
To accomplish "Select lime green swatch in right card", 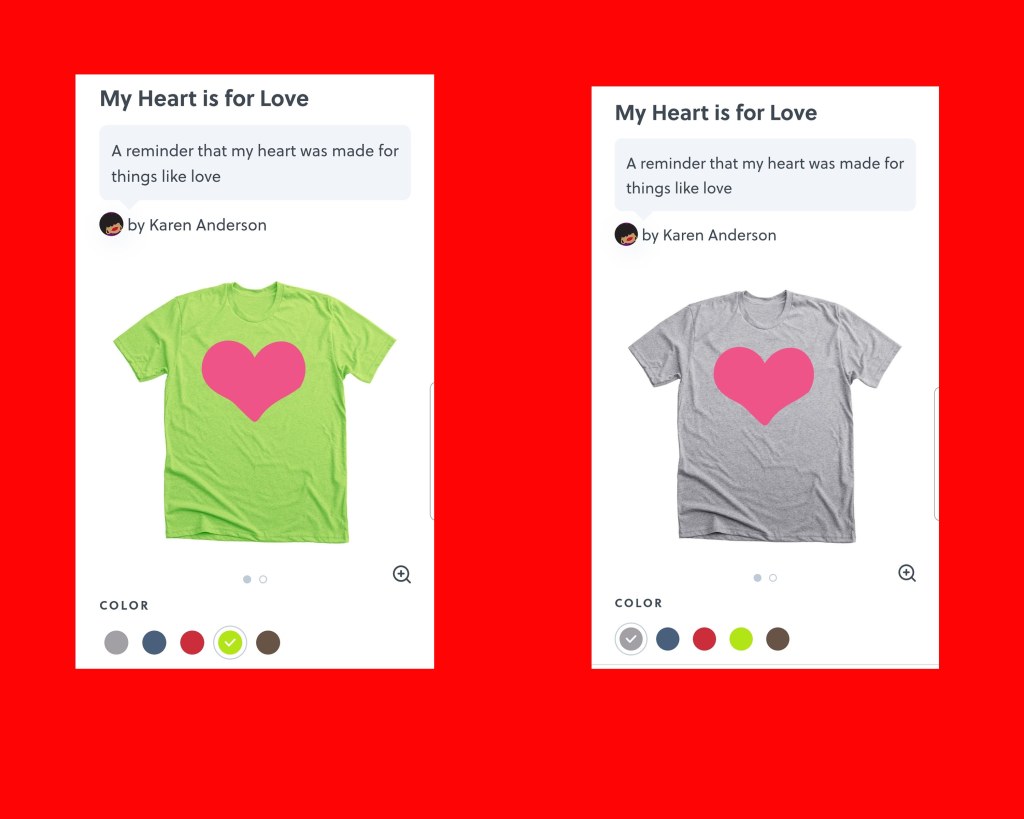I will [741, 639].
